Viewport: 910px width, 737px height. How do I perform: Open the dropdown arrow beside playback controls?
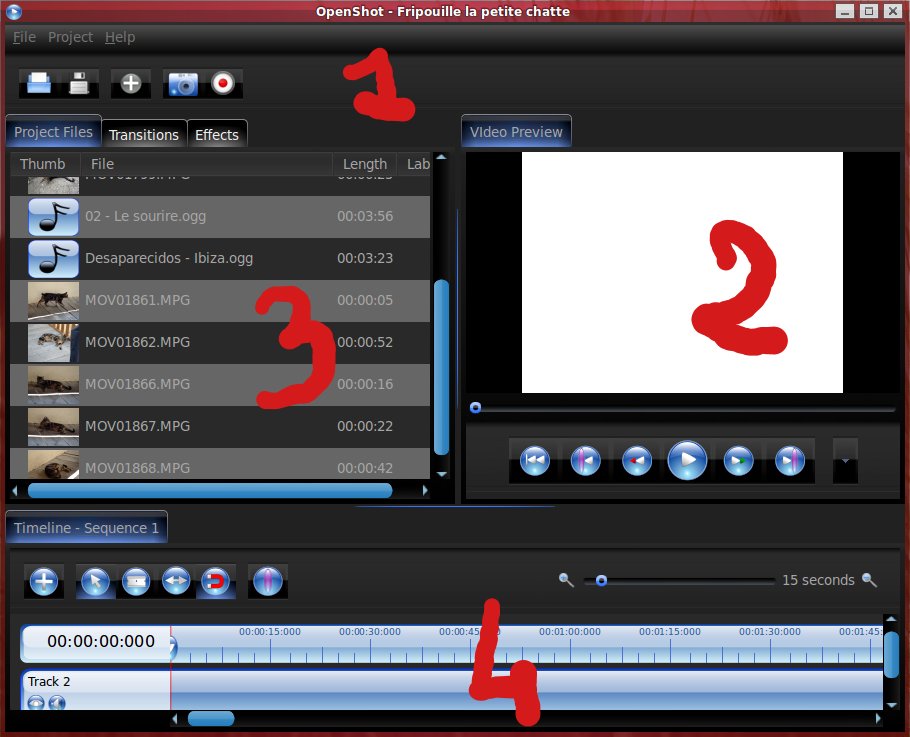point(845,461)
